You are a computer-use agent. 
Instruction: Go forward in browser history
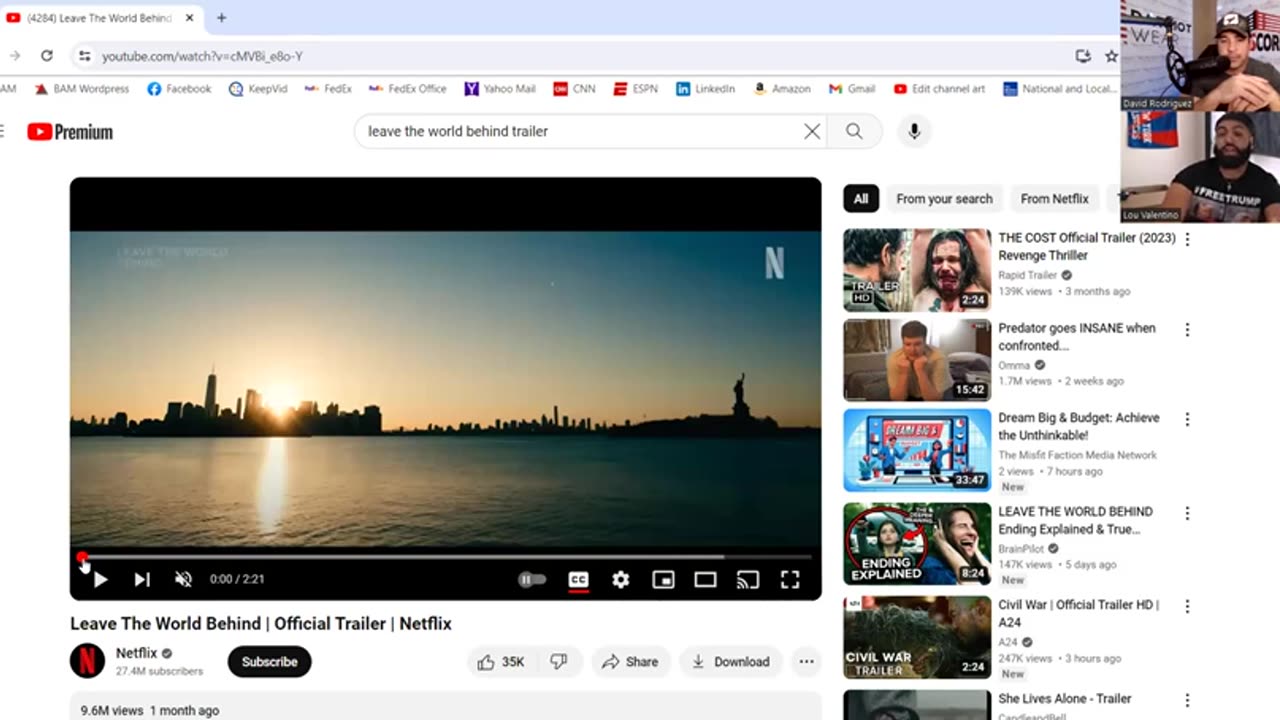[x=14, y=56]
